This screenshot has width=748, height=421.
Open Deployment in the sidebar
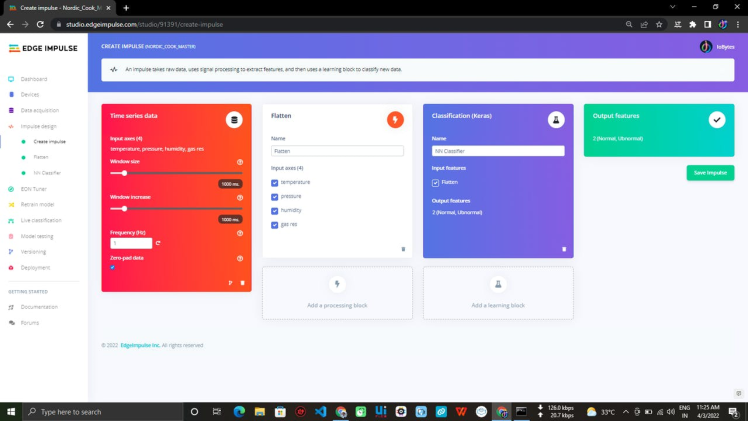[x=35, y=267]
